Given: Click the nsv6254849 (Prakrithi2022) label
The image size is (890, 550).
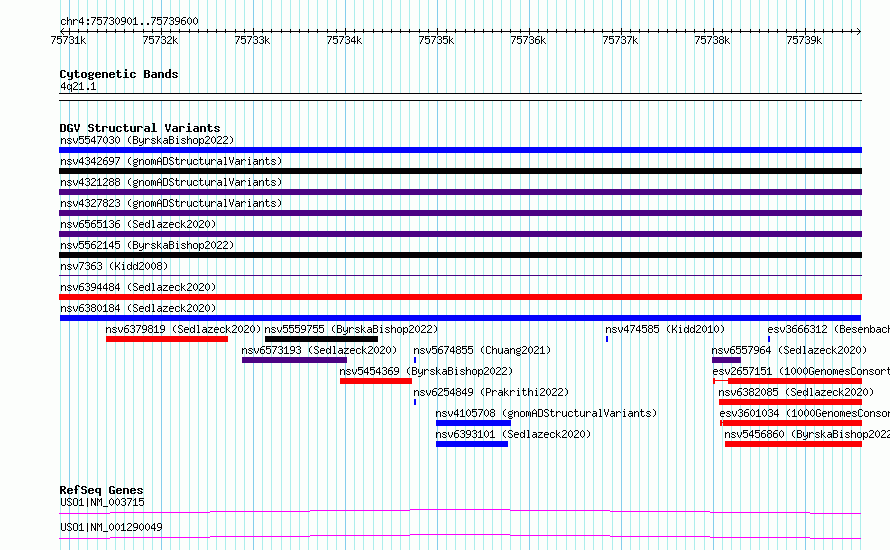Looking at the screenshot, I should 491,392.
